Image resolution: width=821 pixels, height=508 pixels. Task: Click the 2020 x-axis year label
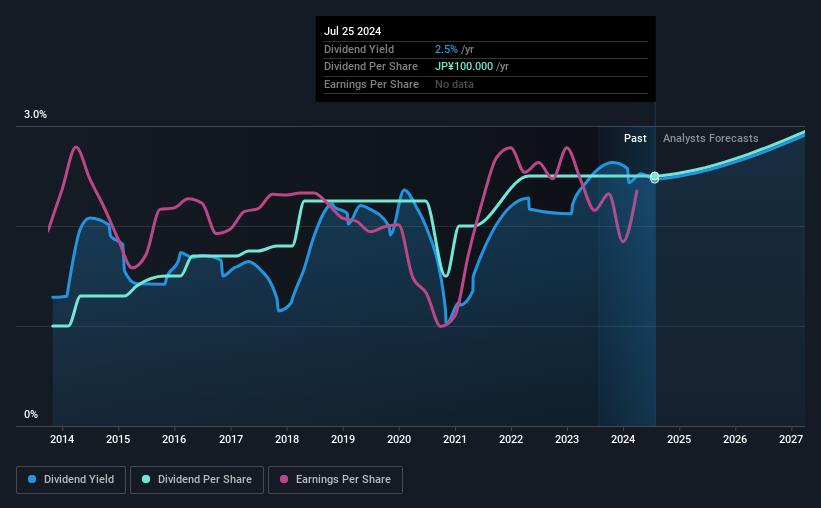(x=398, y=439)
